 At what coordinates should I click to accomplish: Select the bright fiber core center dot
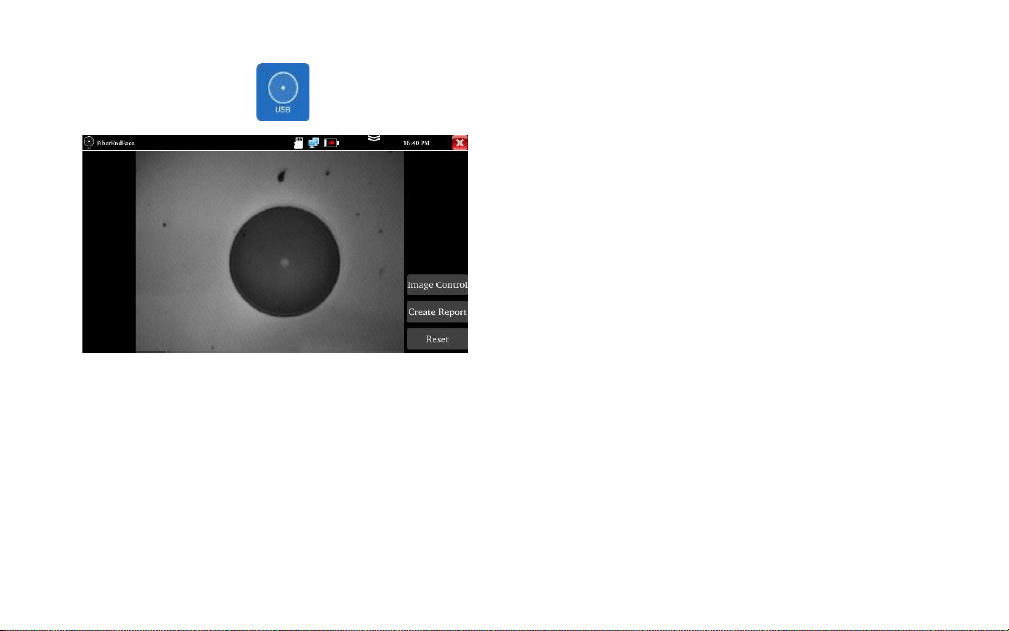tap(284, 262)
